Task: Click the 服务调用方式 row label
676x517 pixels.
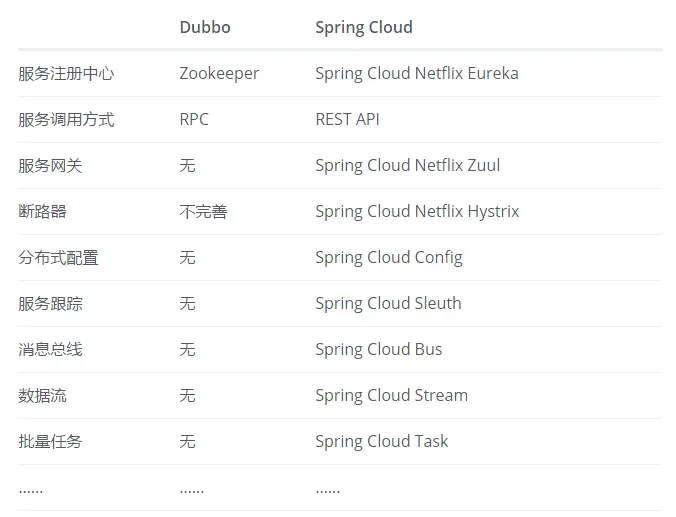Action: tap(66, 120)
